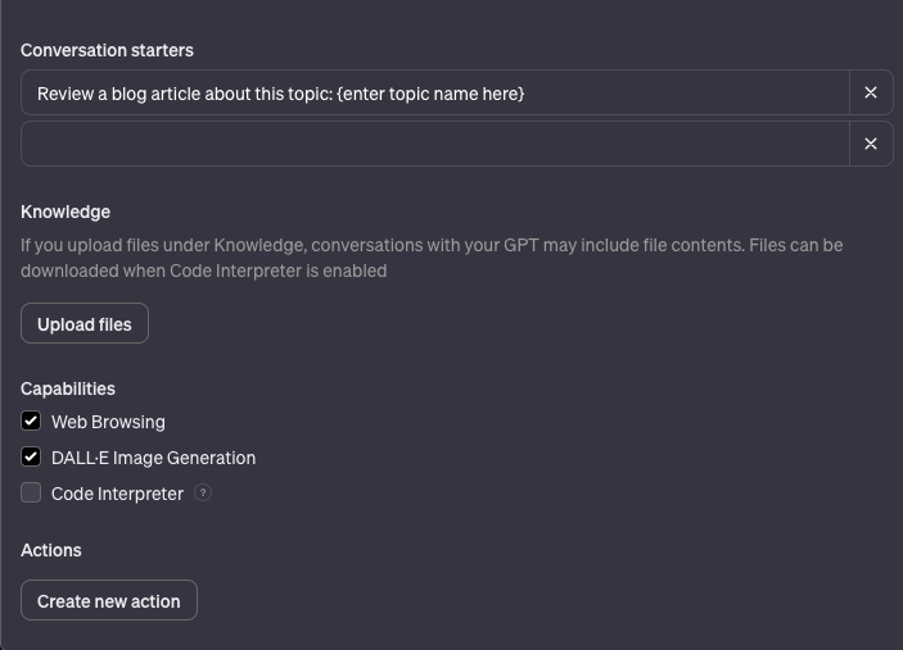The height and width of the screenshot is (650, 904).
Task: Start creating a new action under Actions
Action: [x=108, y=600]
